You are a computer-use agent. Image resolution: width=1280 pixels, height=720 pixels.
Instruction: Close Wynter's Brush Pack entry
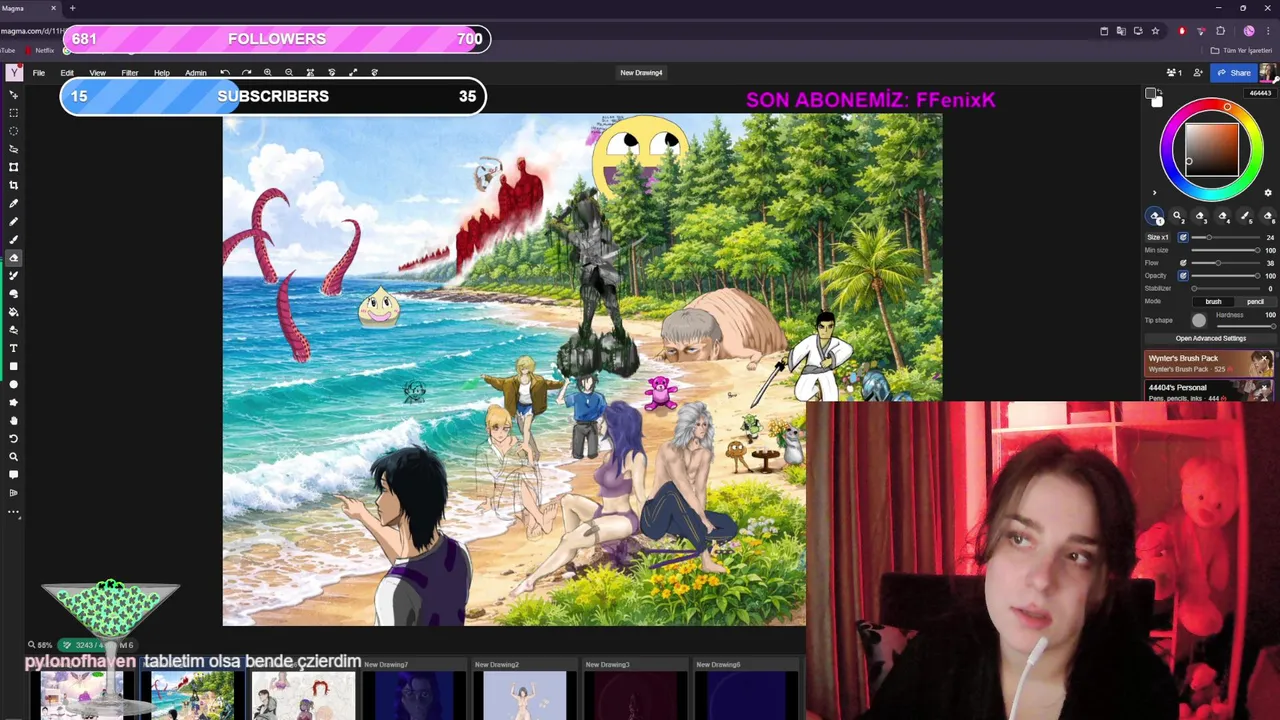1265,359
